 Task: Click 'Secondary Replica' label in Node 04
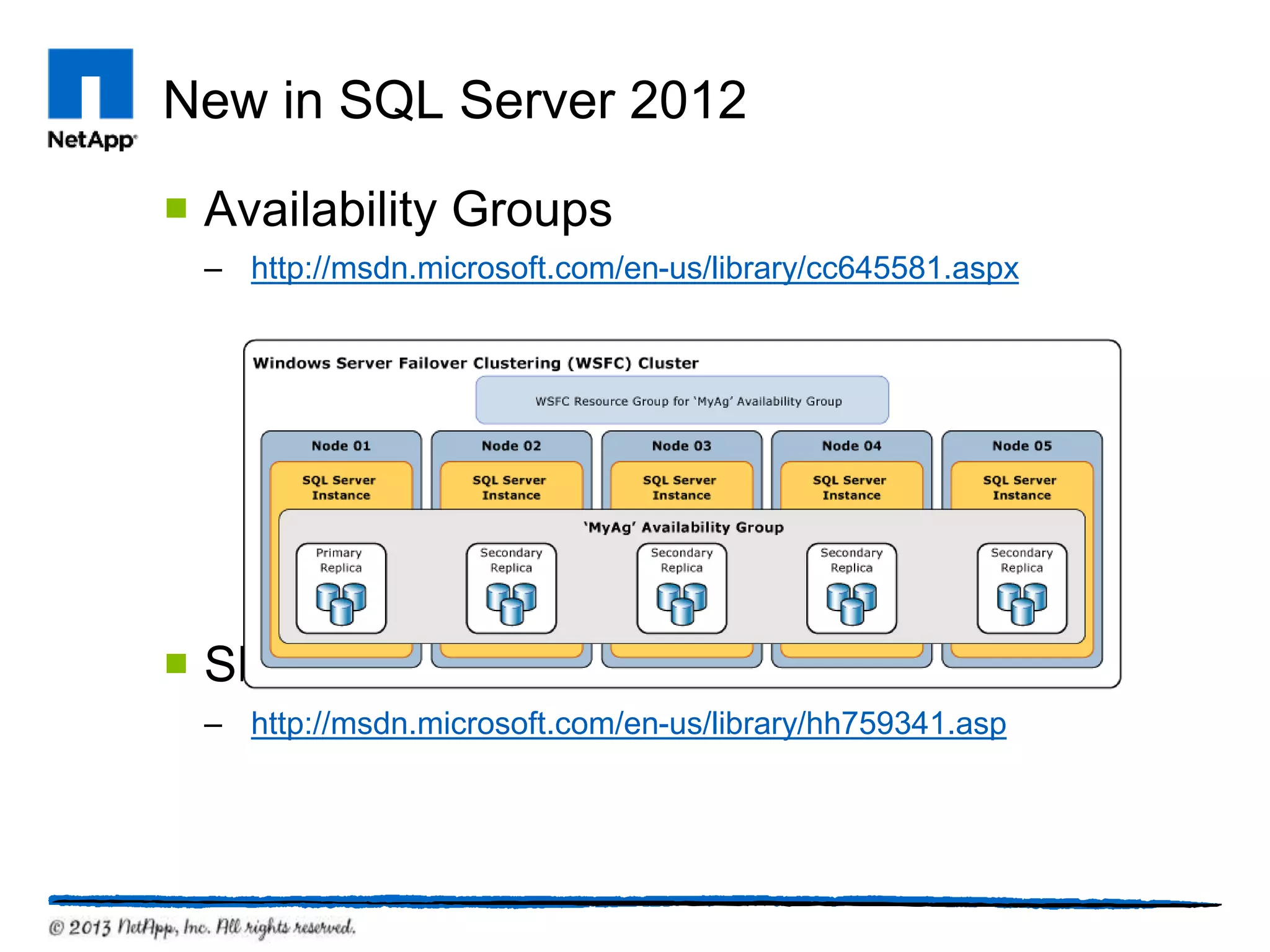coord(851,560)
